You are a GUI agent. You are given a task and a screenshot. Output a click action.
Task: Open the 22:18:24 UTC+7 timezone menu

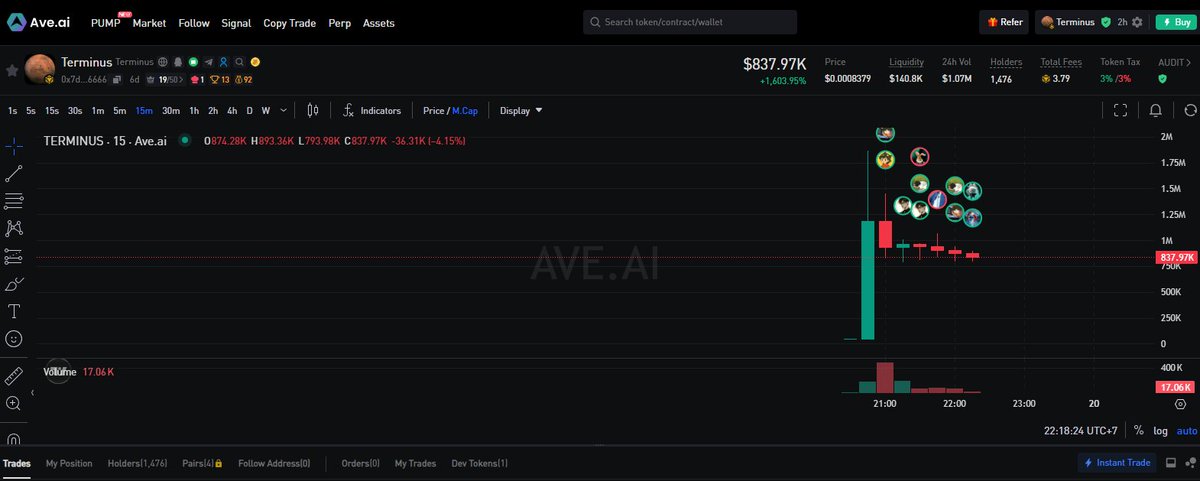click(1083, 430)
